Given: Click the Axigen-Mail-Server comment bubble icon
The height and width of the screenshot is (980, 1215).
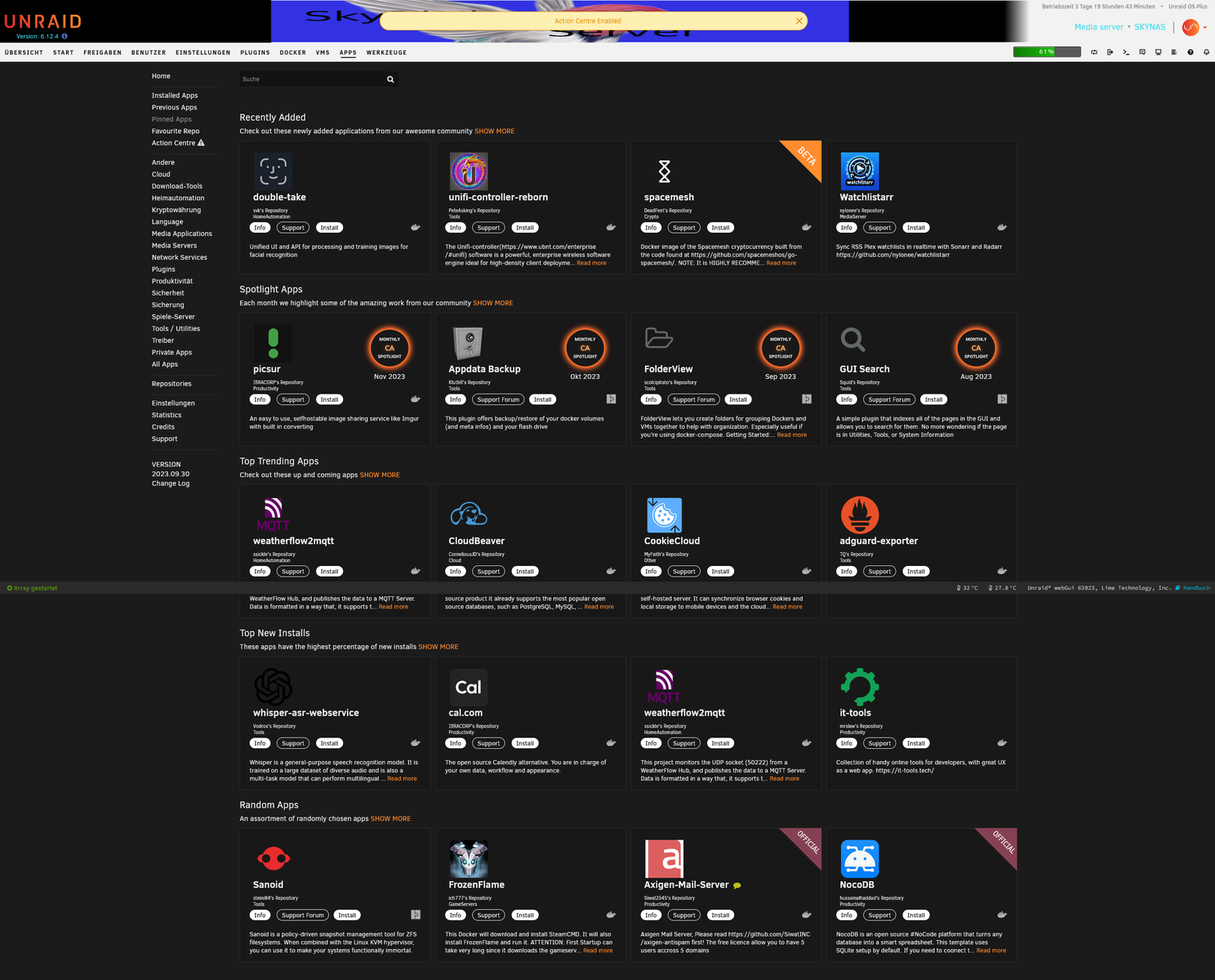Looking at the screenshot, I should [x=737, y=885].
